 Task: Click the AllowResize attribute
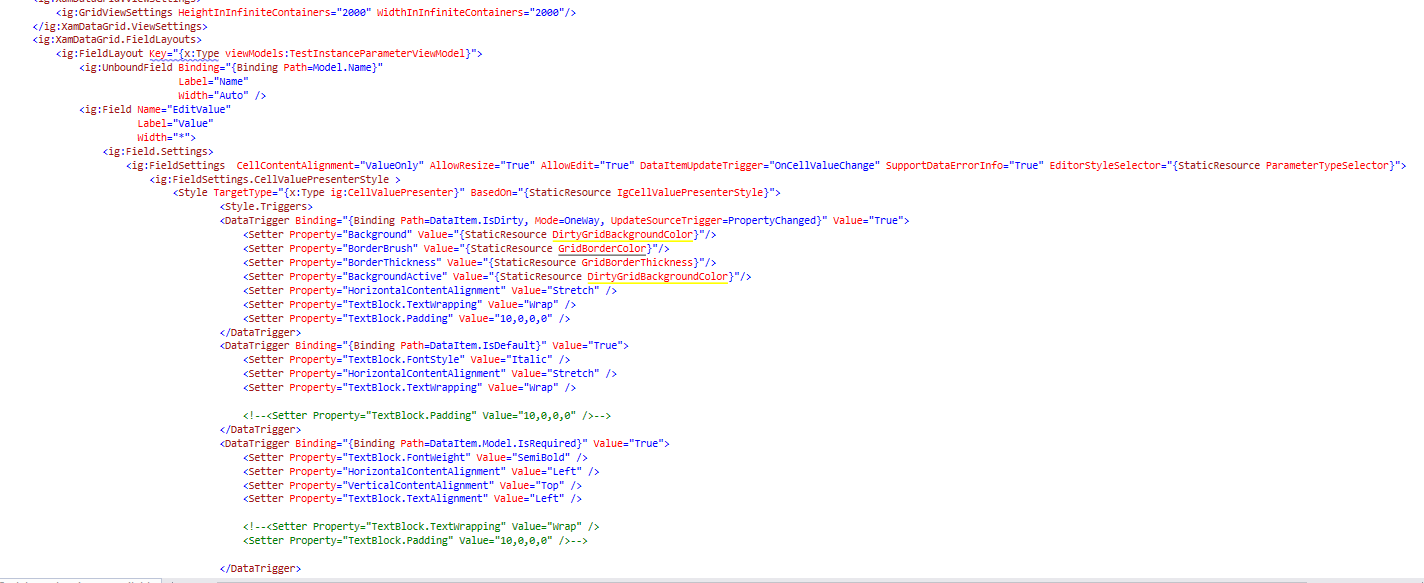point(469,165)
